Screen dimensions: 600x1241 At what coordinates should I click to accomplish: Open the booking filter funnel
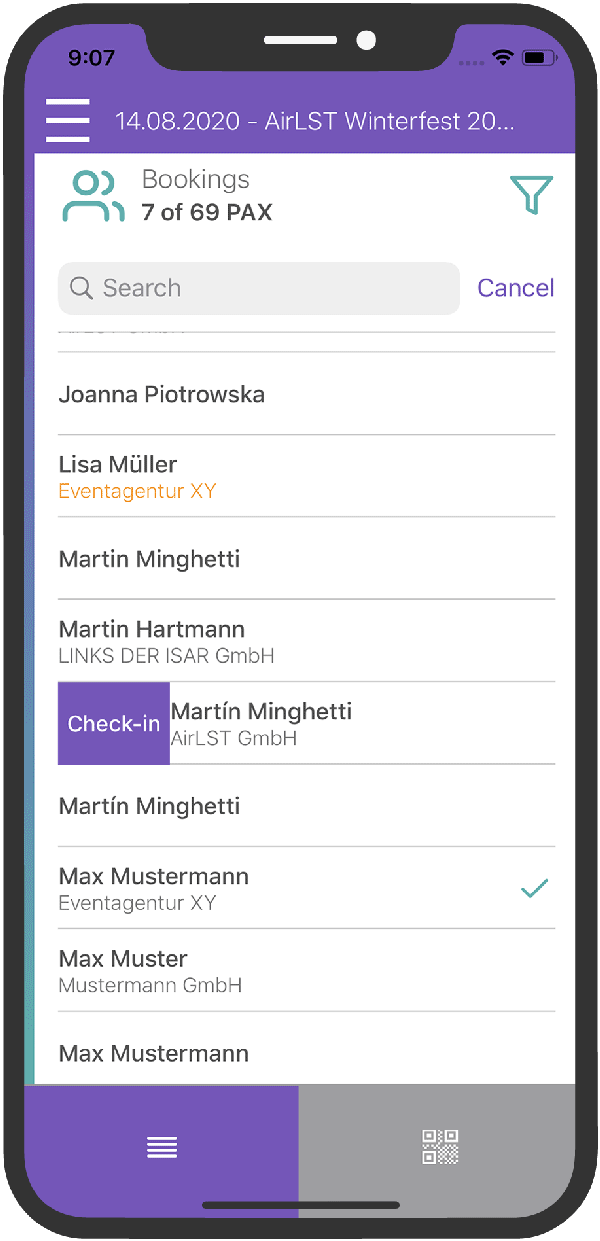pos(531,195)
